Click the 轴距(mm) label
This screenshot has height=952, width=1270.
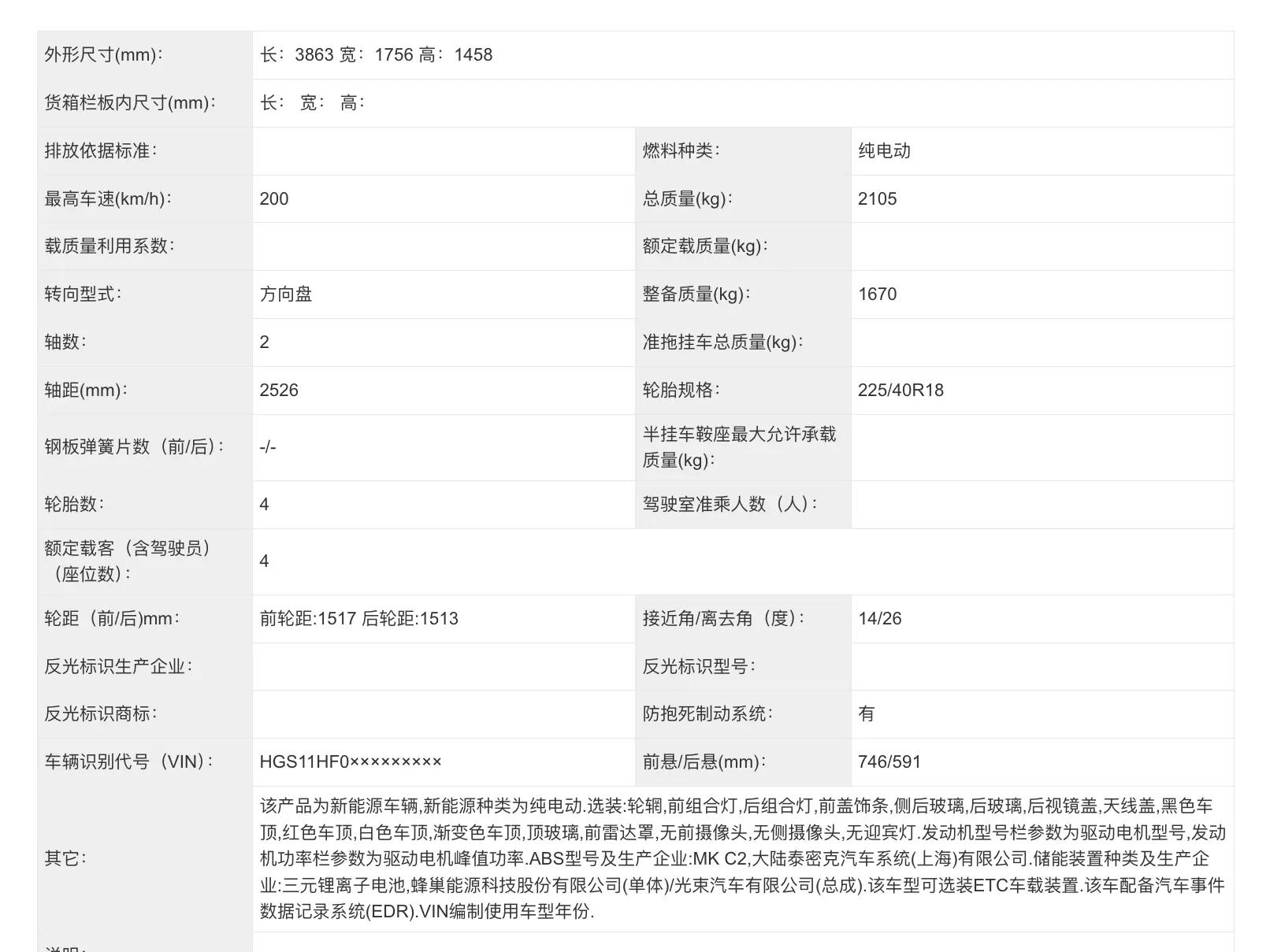86,391
